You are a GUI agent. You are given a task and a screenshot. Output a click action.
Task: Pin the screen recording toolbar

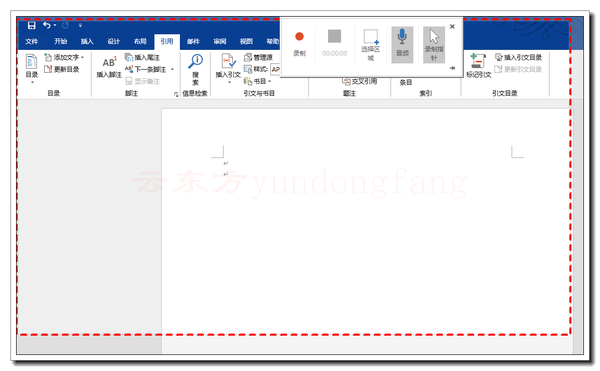[452, 68]
